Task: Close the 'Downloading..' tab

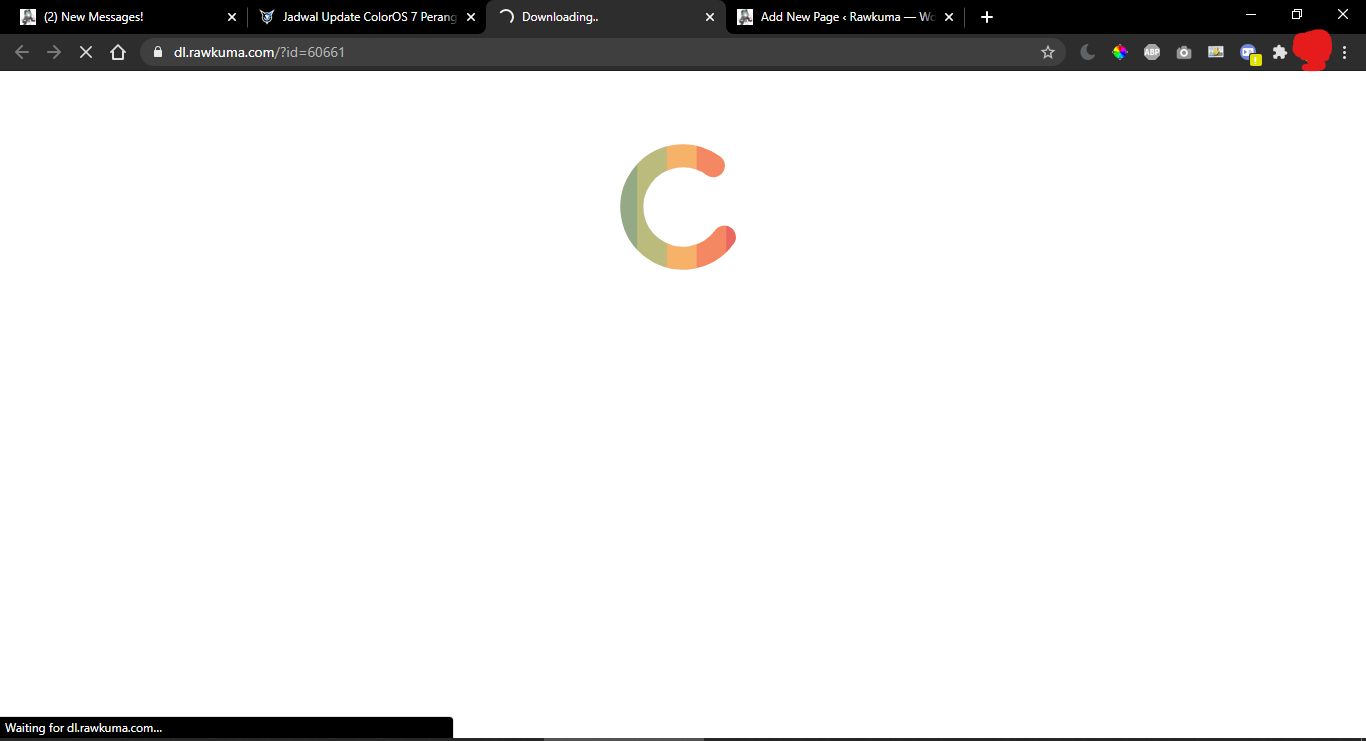Action: [x=710, y=17]
